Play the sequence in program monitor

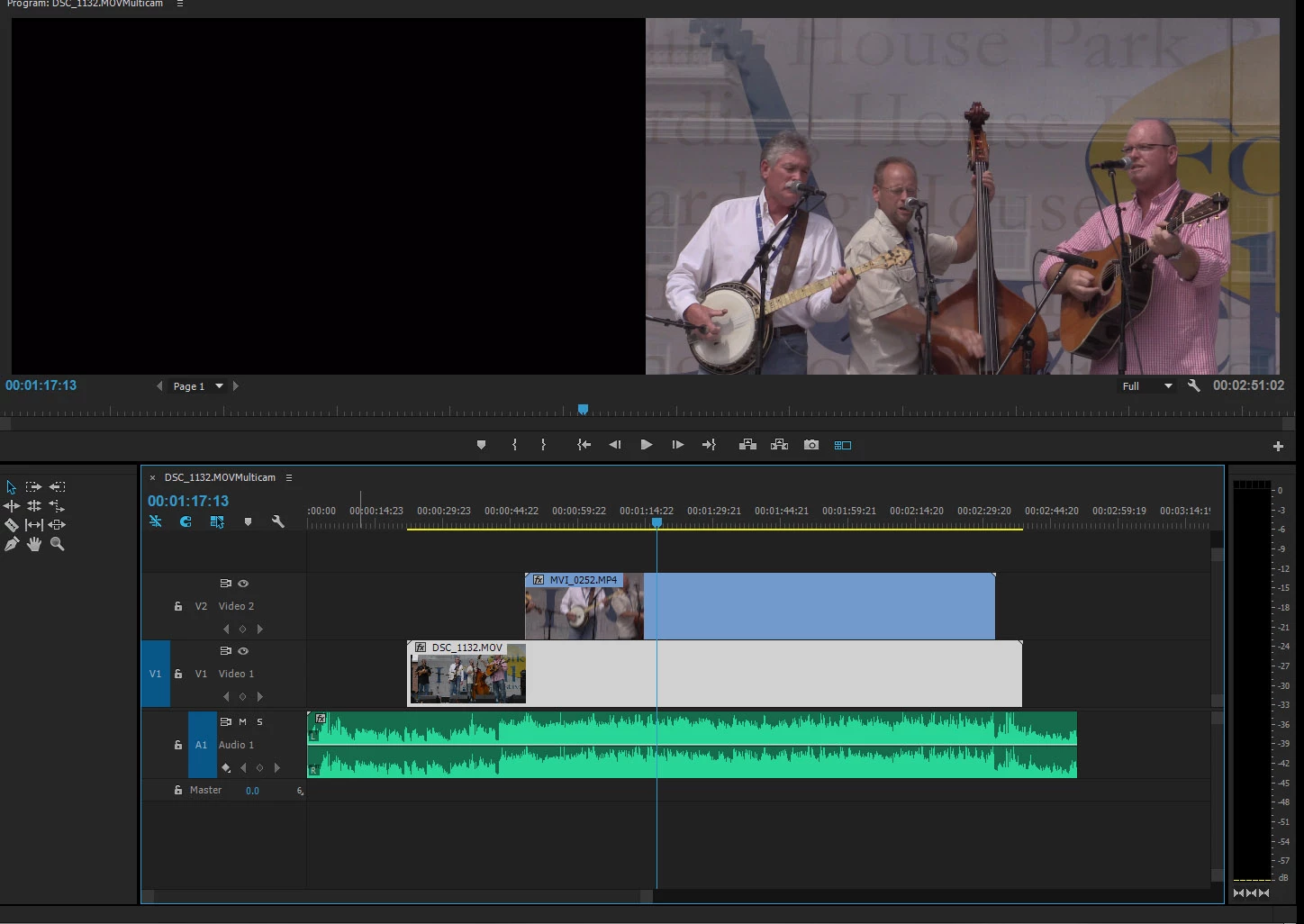[647, 445]
